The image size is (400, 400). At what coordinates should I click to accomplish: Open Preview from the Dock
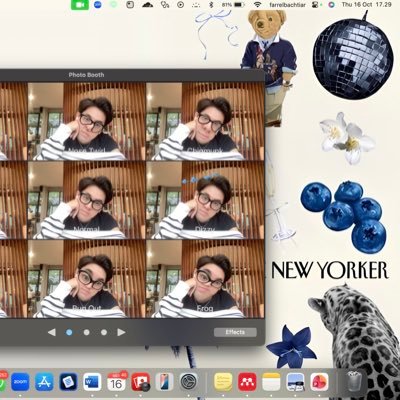pyautogui.click(x=295, y=382)
